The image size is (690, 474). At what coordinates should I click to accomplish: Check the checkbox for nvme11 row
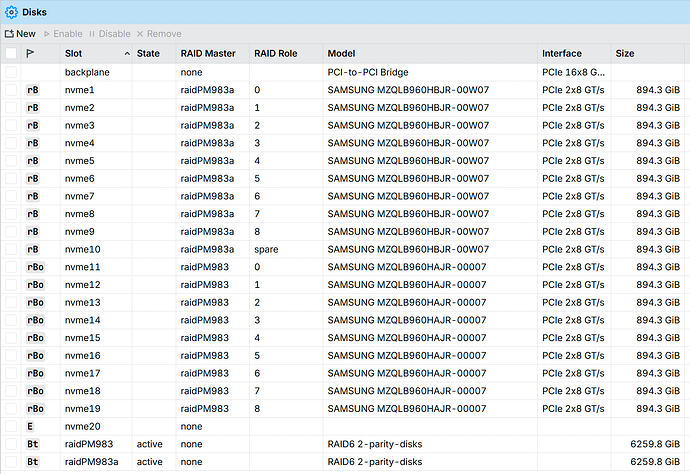[11, 267]
